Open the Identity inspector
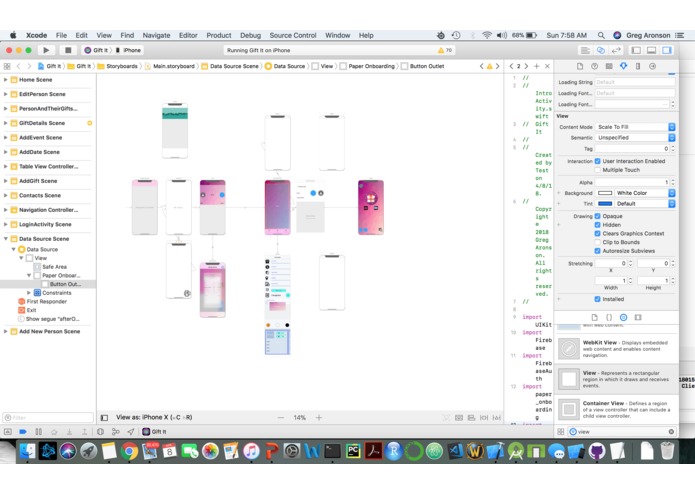Viewport: 695px width, 494px height. [x=609, y=66]
